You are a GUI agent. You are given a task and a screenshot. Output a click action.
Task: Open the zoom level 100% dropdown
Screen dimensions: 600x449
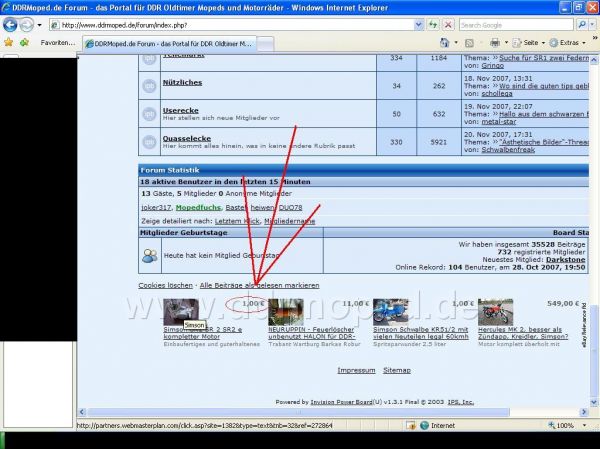[x=568, y=425]
